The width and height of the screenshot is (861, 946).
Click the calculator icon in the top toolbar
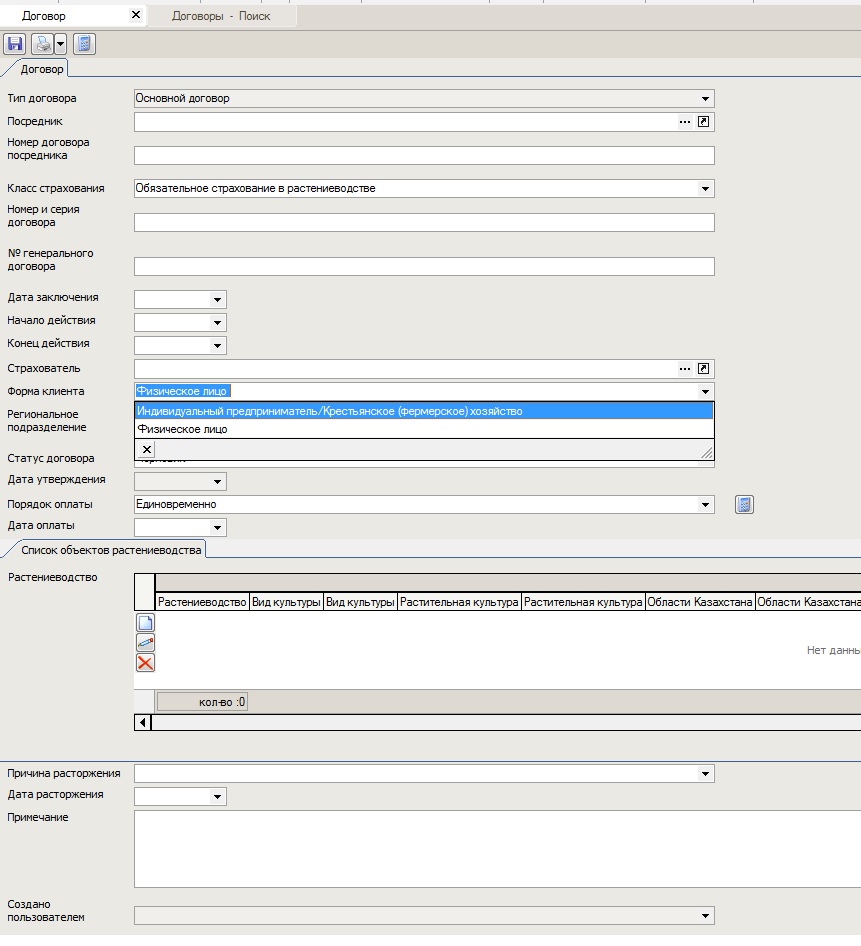coord(84,44)
